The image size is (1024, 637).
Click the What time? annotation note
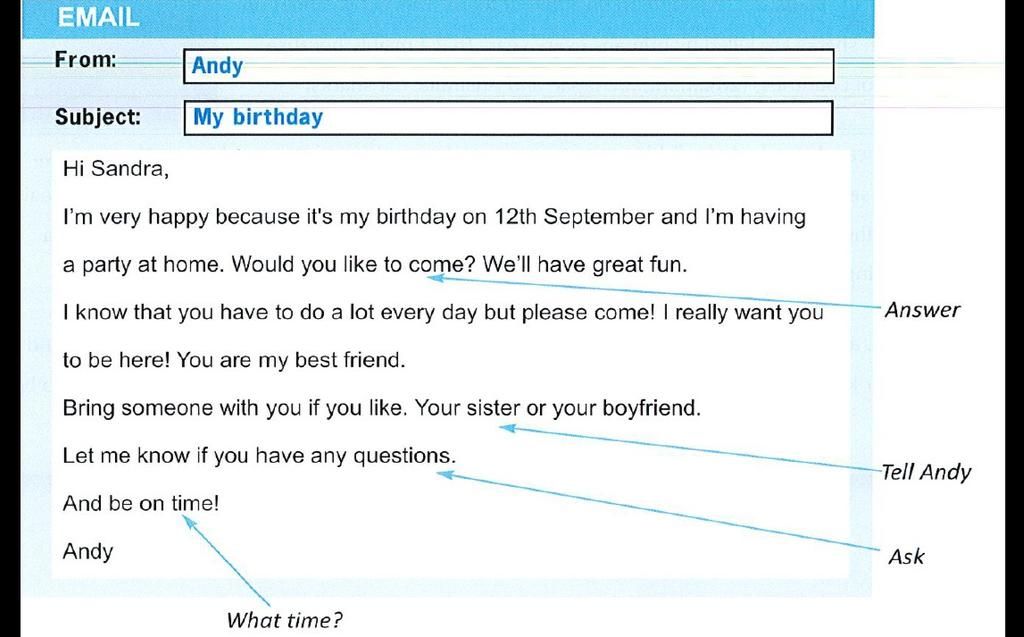click(284, 619)
